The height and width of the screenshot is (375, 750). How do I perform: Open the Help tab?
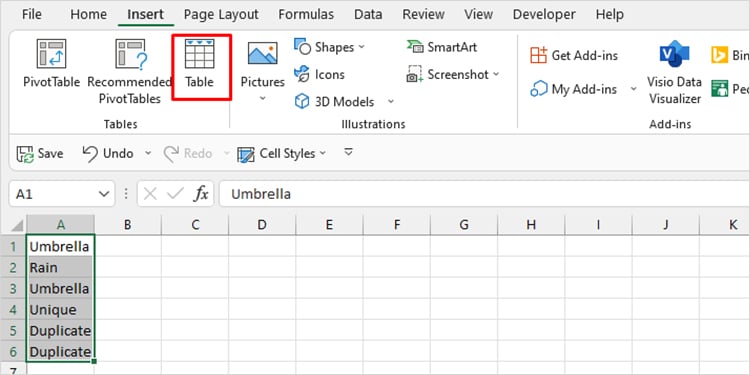click(x=609, y=14)
